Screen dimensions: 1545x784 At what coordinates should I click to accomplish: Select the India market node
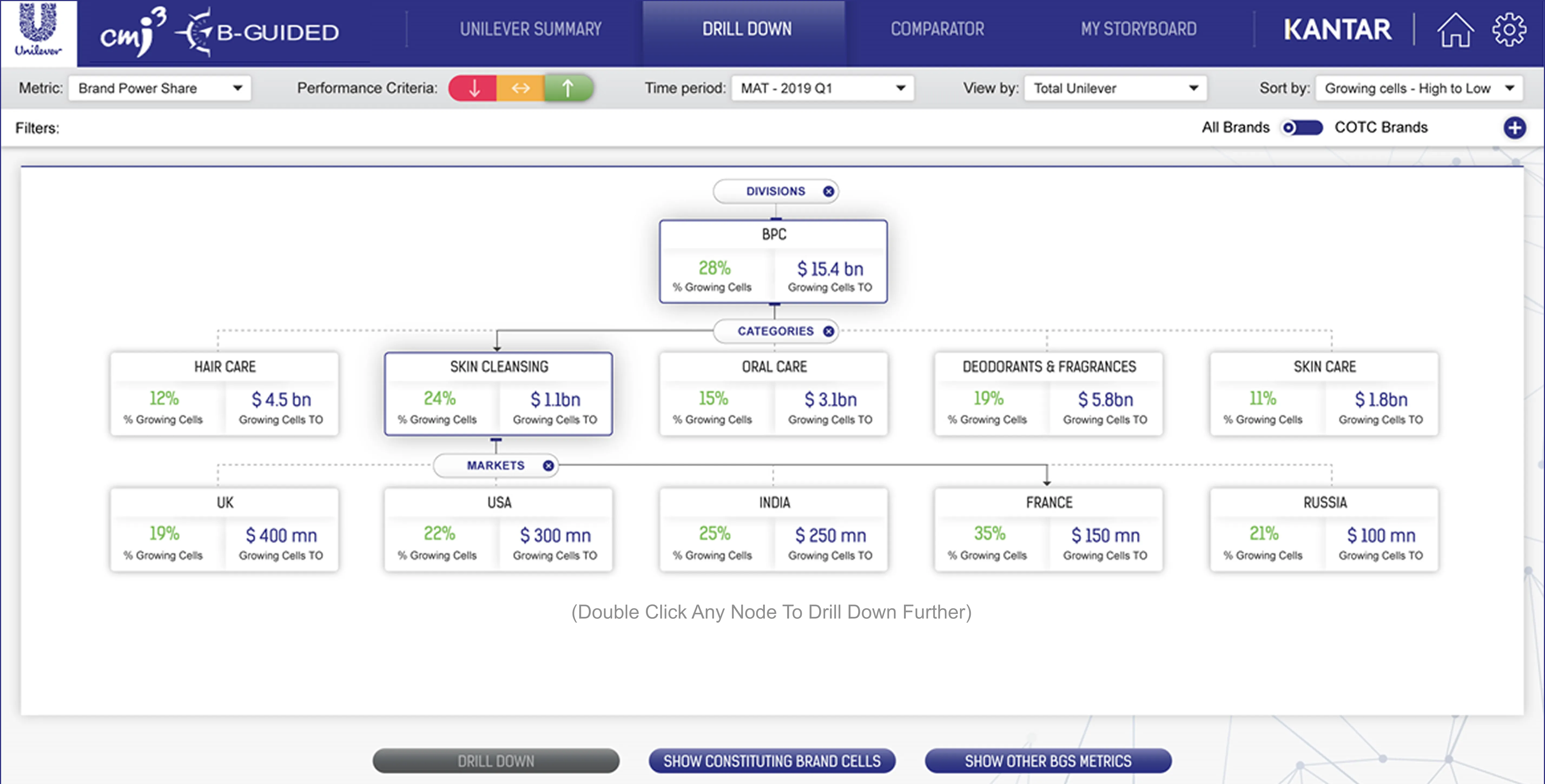pyautogui.click(x=774, y=530)
